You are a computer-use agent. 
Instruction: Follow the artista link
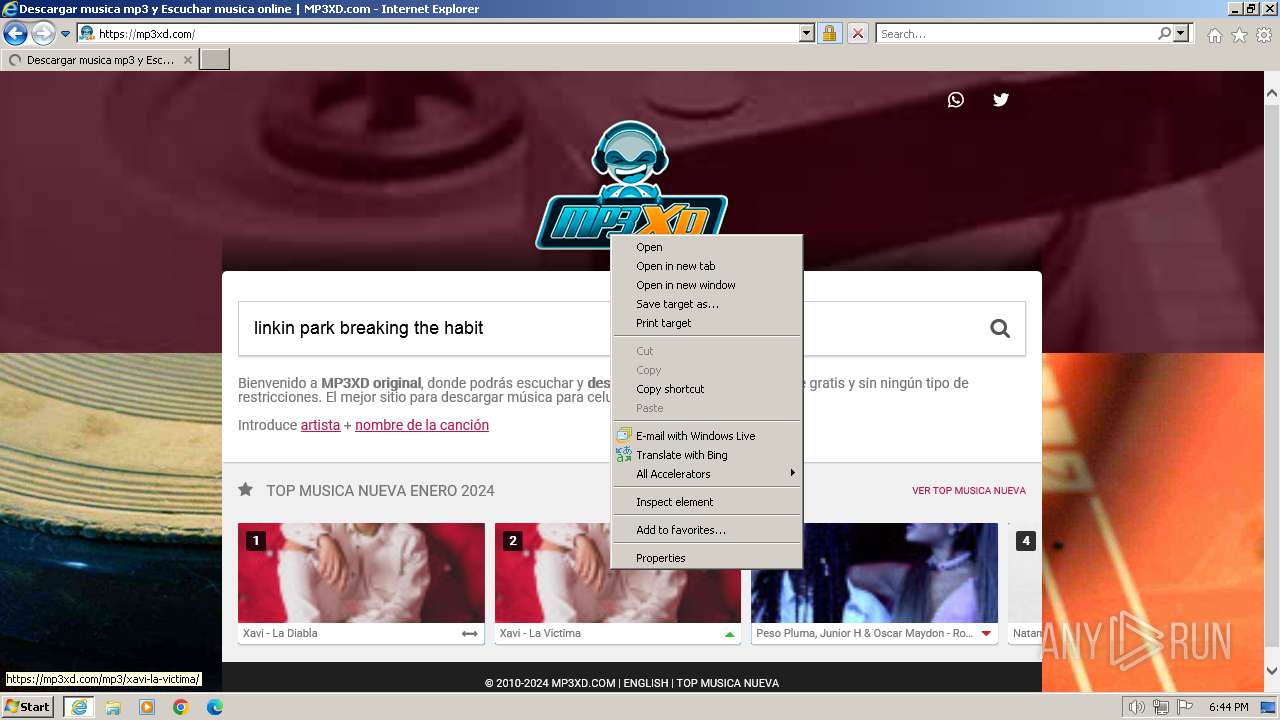coord(320,425)
